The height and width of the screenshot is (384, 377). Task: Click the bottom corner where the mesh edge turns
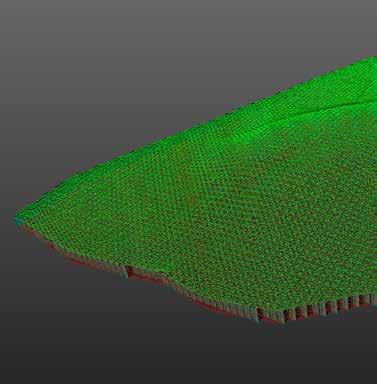click(283, 321)
